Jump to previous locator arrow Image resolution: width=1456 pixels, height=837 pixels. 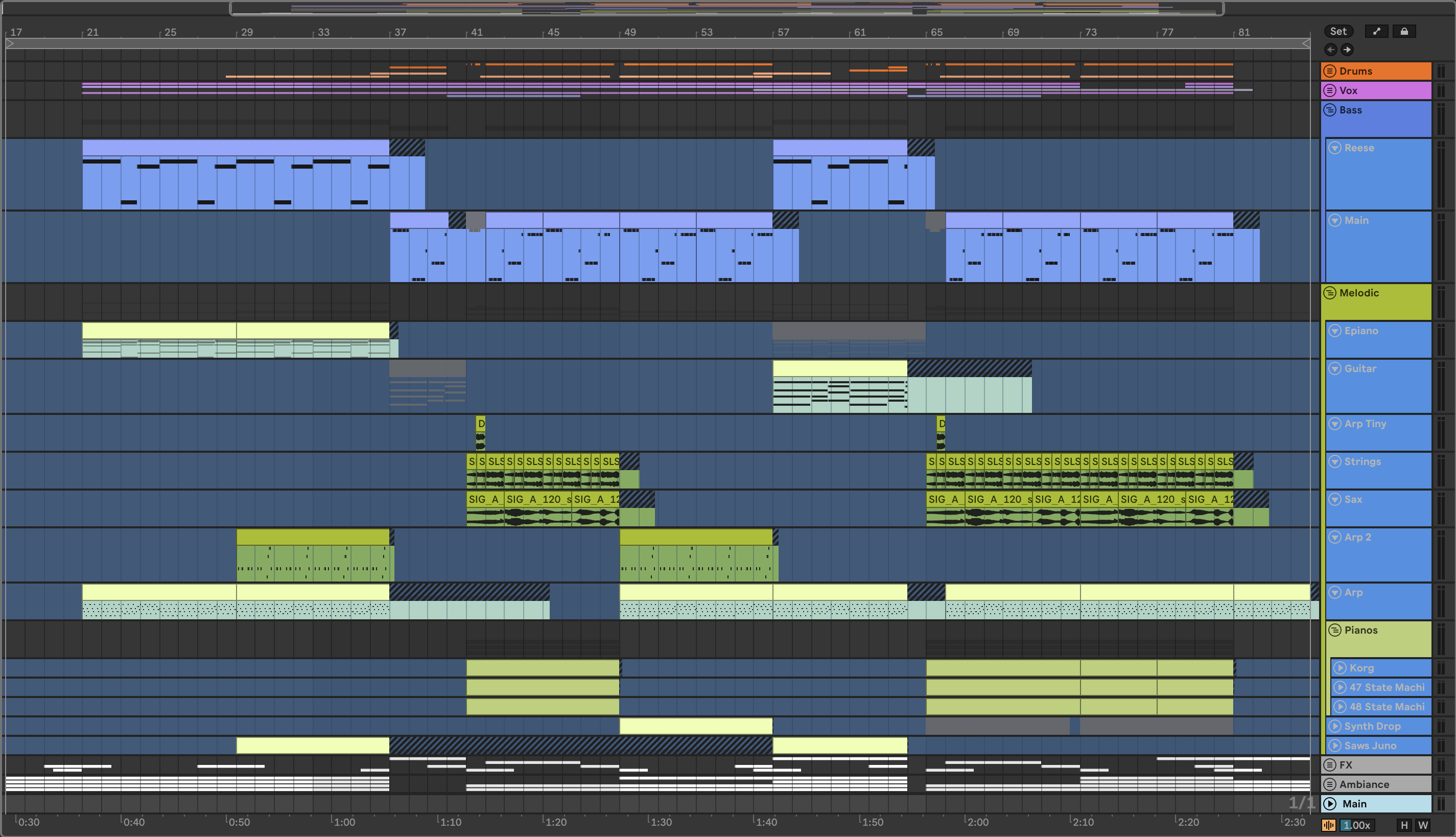[x=1331, y=50]
